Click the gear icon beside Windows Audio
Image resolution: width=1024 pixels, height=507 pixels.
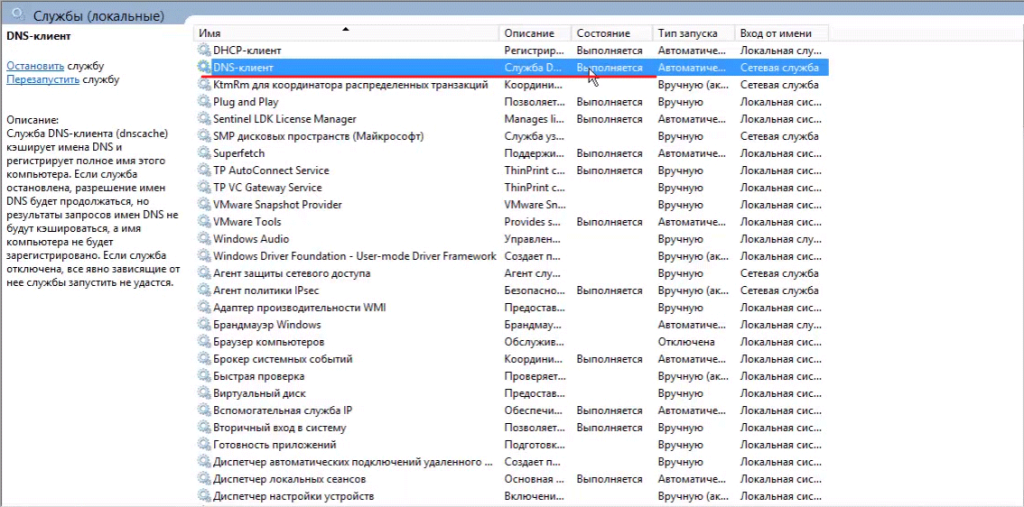click(205, 239)
